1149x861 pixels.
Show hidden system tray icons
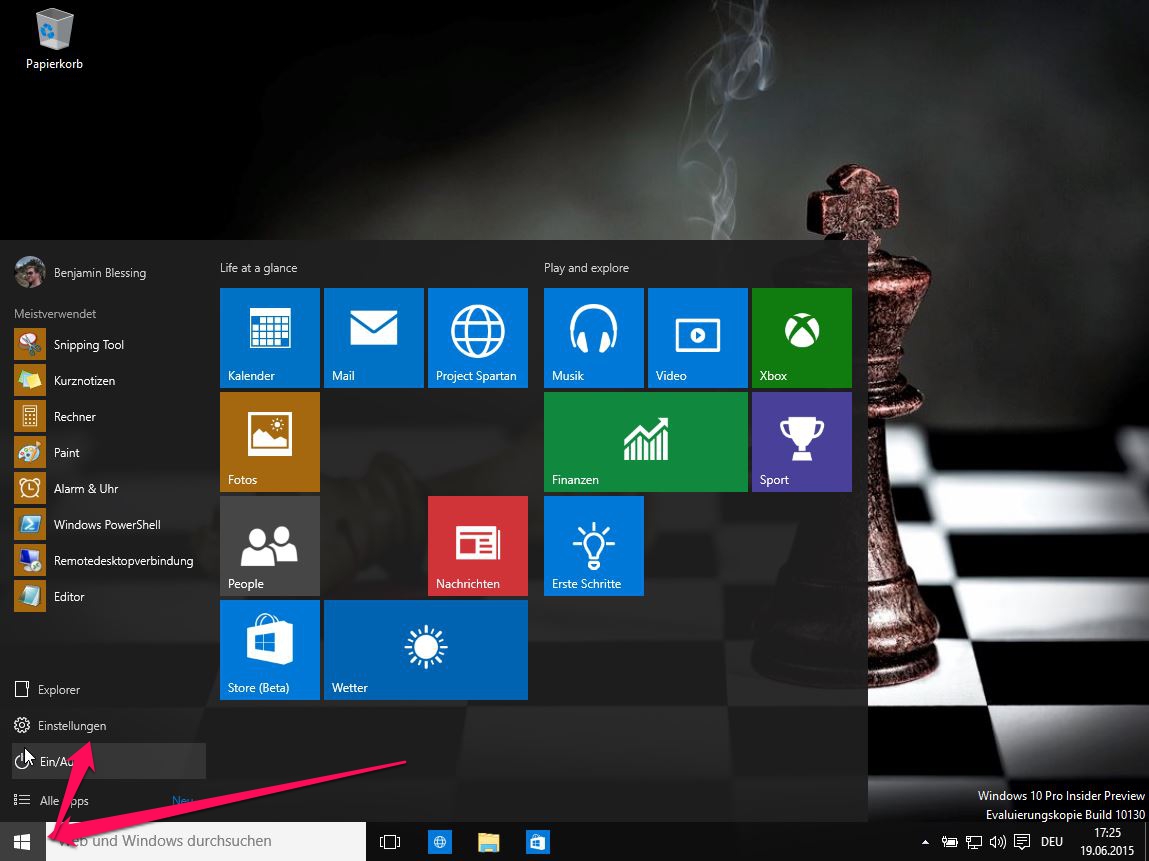[x=925, y=841]
